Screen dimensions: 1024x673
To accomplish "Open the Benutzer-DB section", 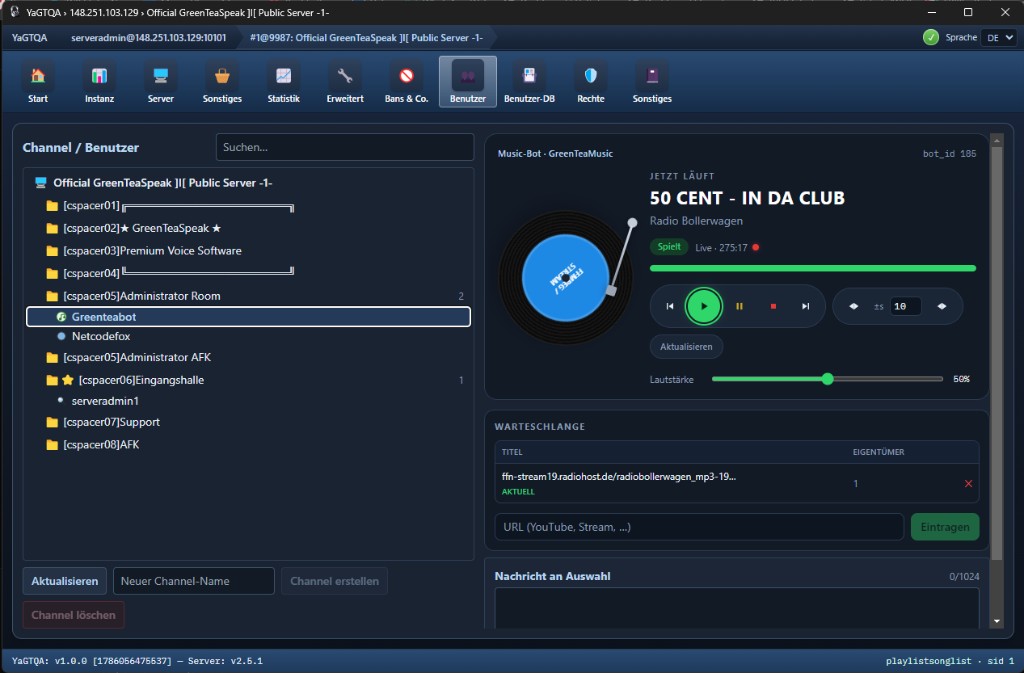I will pos(529,82).
